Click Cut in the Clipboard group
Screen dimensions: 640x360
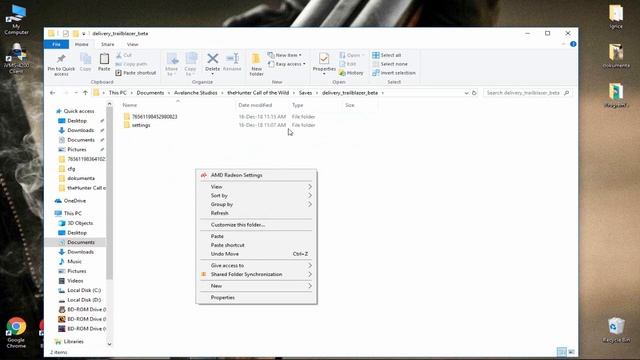point(124,55)
